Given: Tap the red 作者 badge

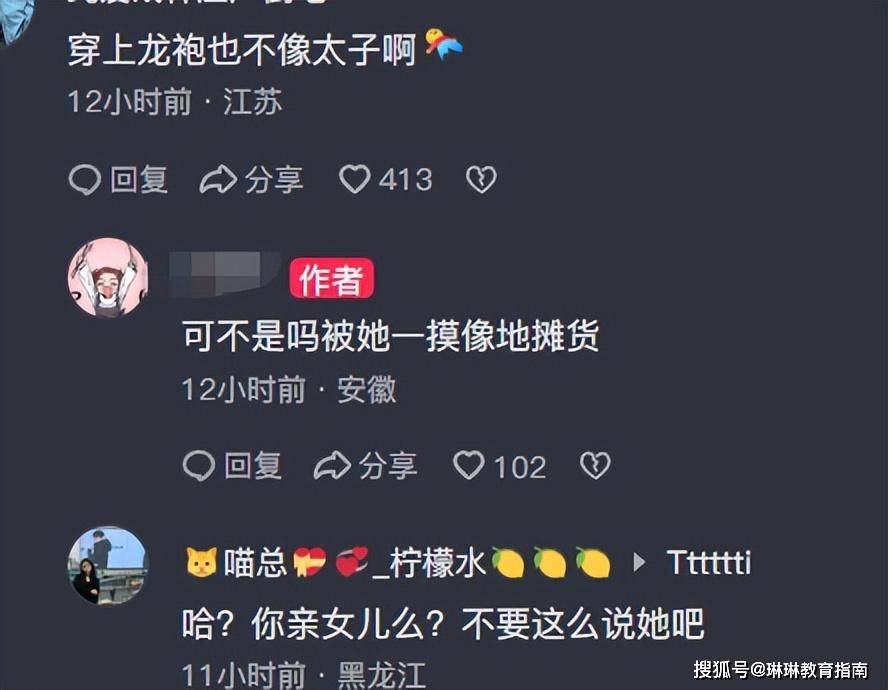Looking at the screenshot, I should 332,278.
